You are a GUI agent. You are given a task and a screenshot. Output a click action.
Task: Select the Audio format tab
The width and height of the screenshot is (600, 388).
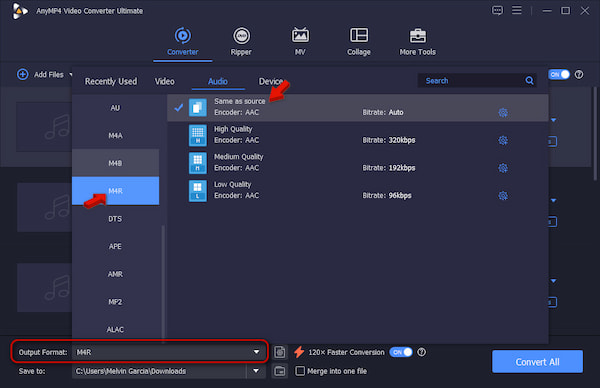tap(218, 81)
